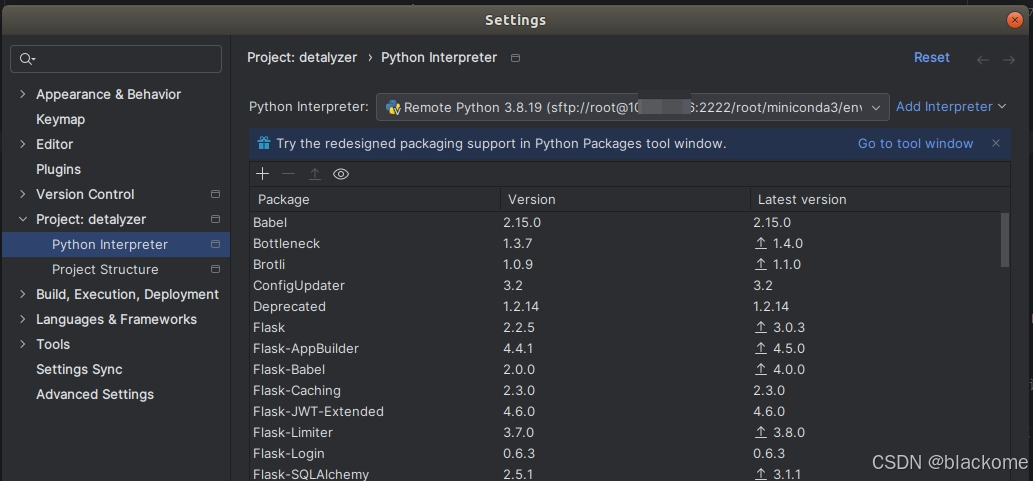Open the Python Interpreter dropdown
Screen dimensions: 1033x481
coord(632,107)
